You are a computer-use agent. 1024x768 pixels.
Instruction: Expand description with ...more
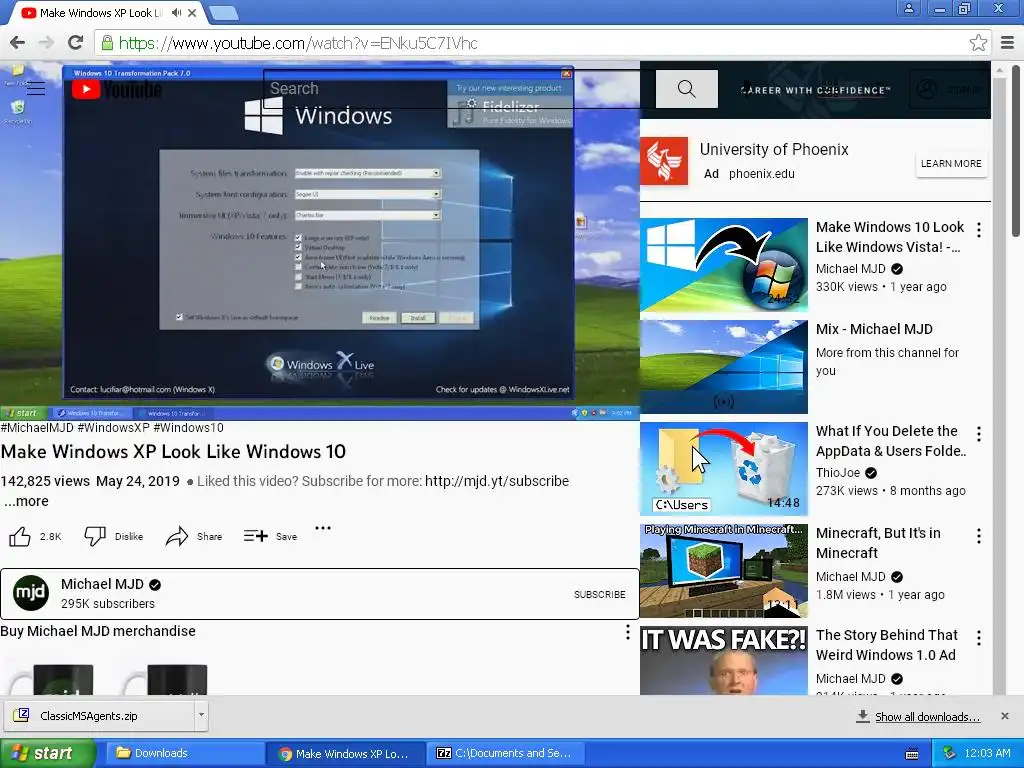pyautogui.click(x=26, y=502)
